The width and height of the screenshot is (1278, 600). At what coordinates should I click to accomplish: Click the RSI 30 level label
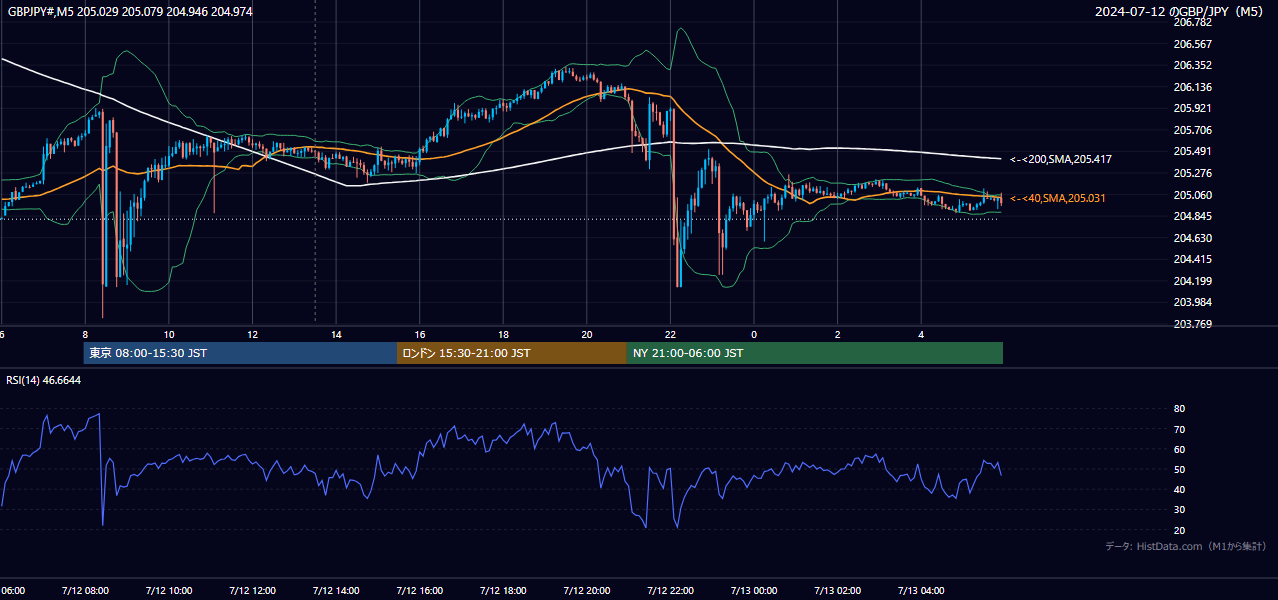pos(1179,510)
